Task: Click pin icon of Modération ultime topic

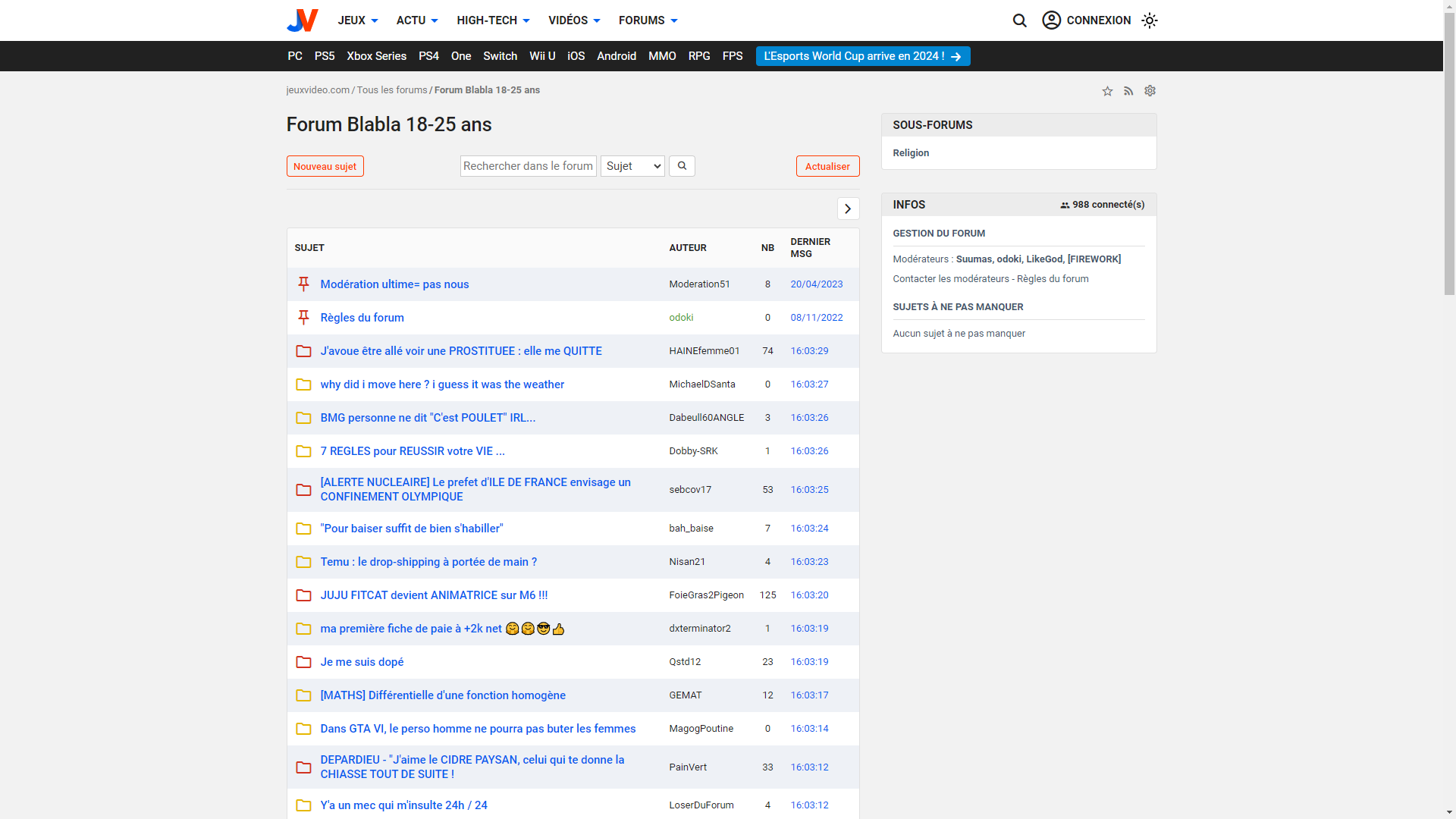Action: point(303,284)
